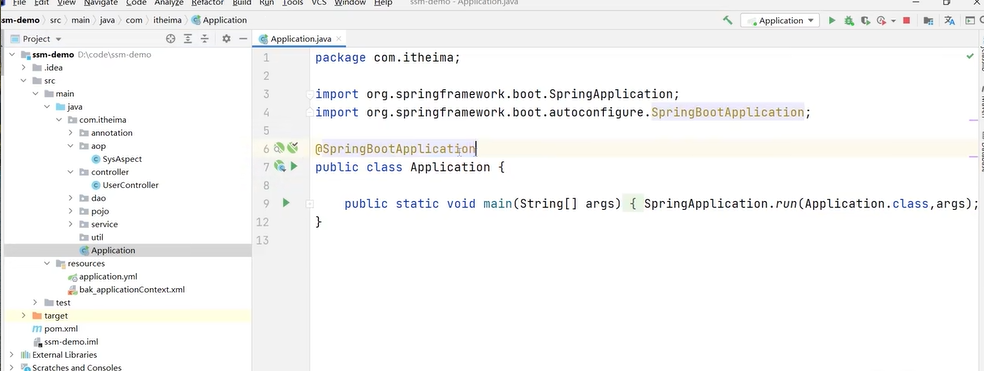
Task: Click the run arrow beside main method line 9
Action: pos(286,203)
